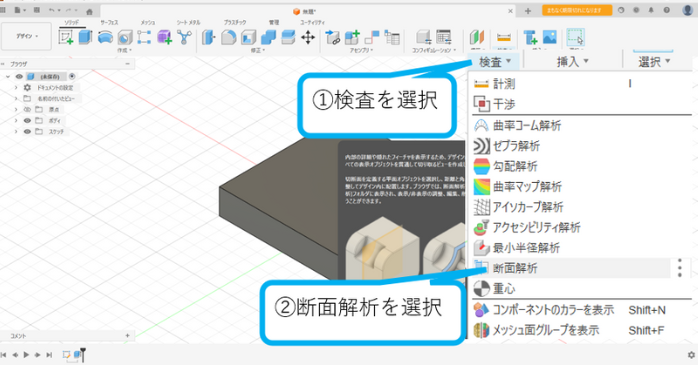
Task: Open the File menu dropdown
Action: coord(20,10)
